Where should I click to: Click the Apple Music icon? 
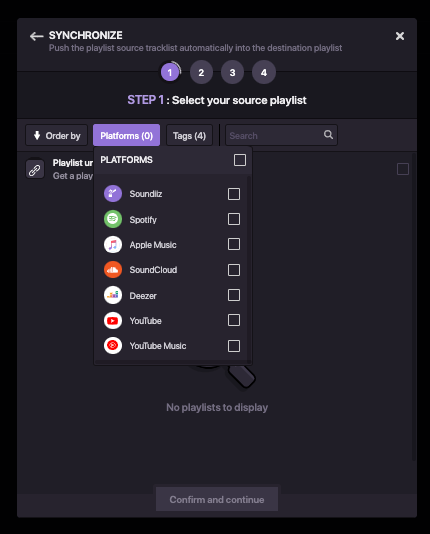point(113,245)
